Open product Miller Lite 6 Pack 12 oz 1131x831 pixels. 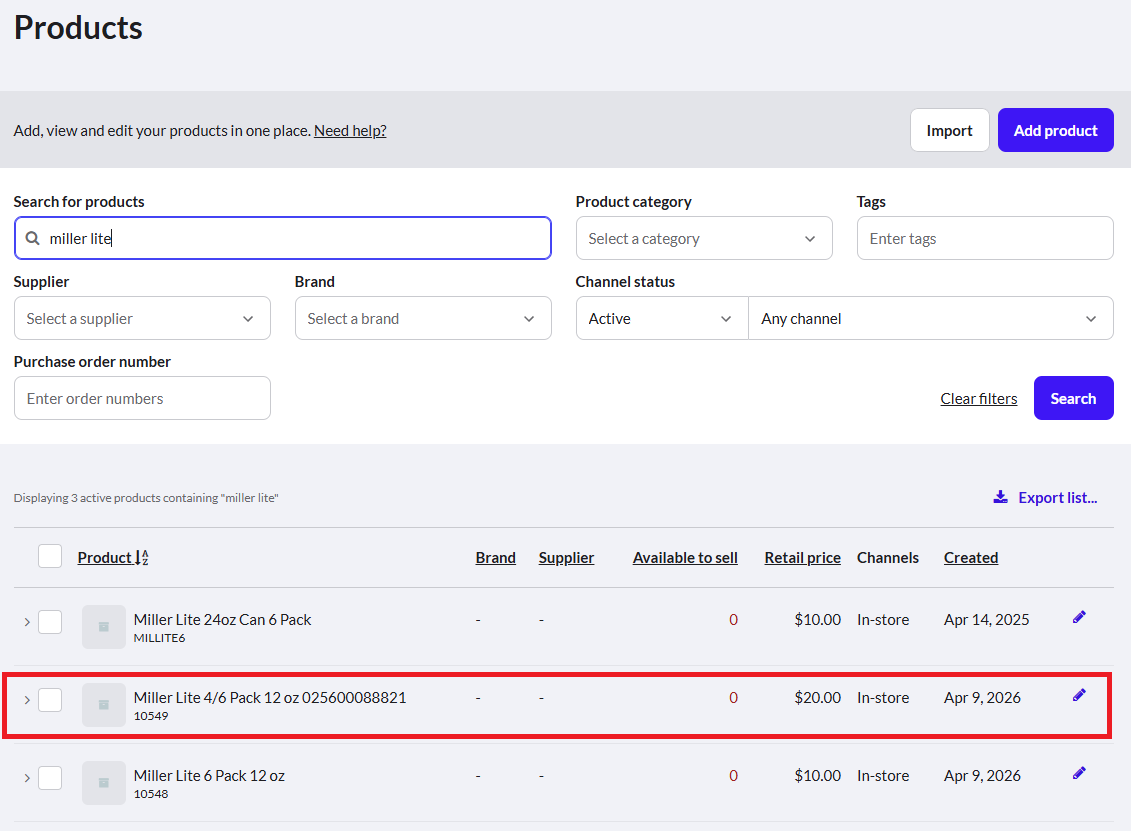[x=209, y=775]
